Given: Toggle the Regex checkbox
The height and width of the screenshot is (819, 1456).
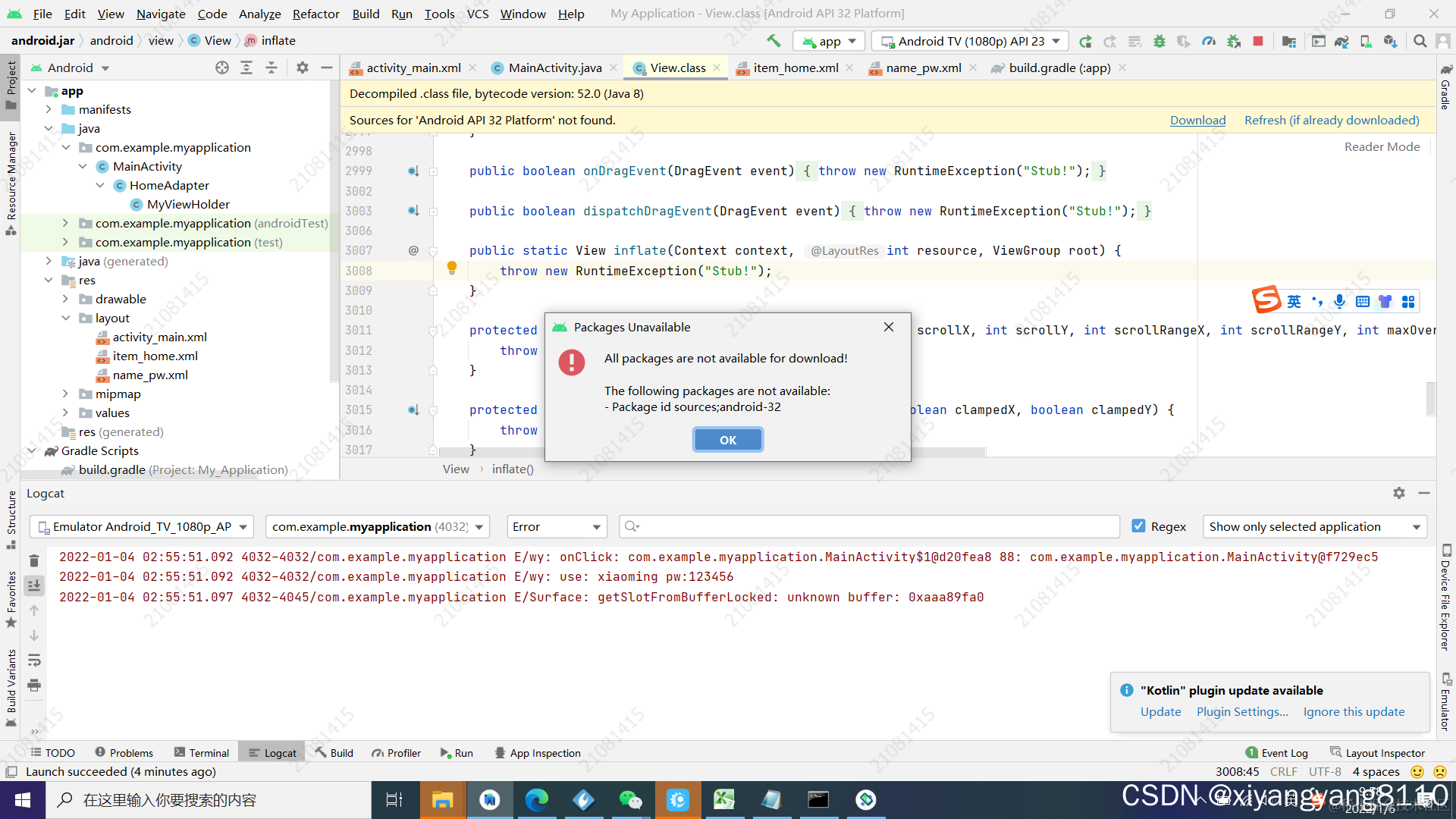Looking at the screenshot, I should (1138, 526).
